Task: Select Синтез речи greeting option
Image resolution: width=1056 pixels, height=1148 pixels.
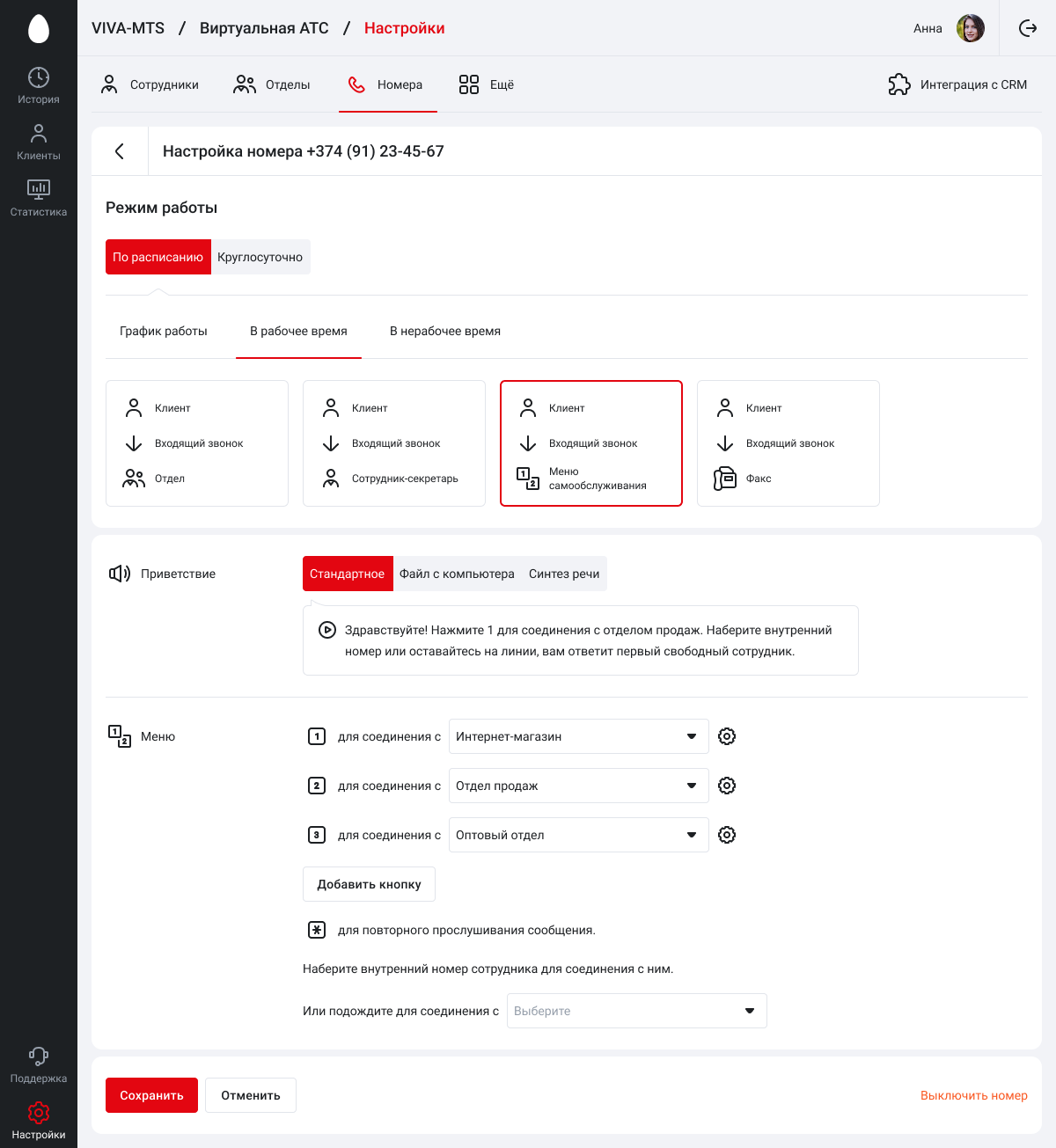Action: click(x=564, y=574)
